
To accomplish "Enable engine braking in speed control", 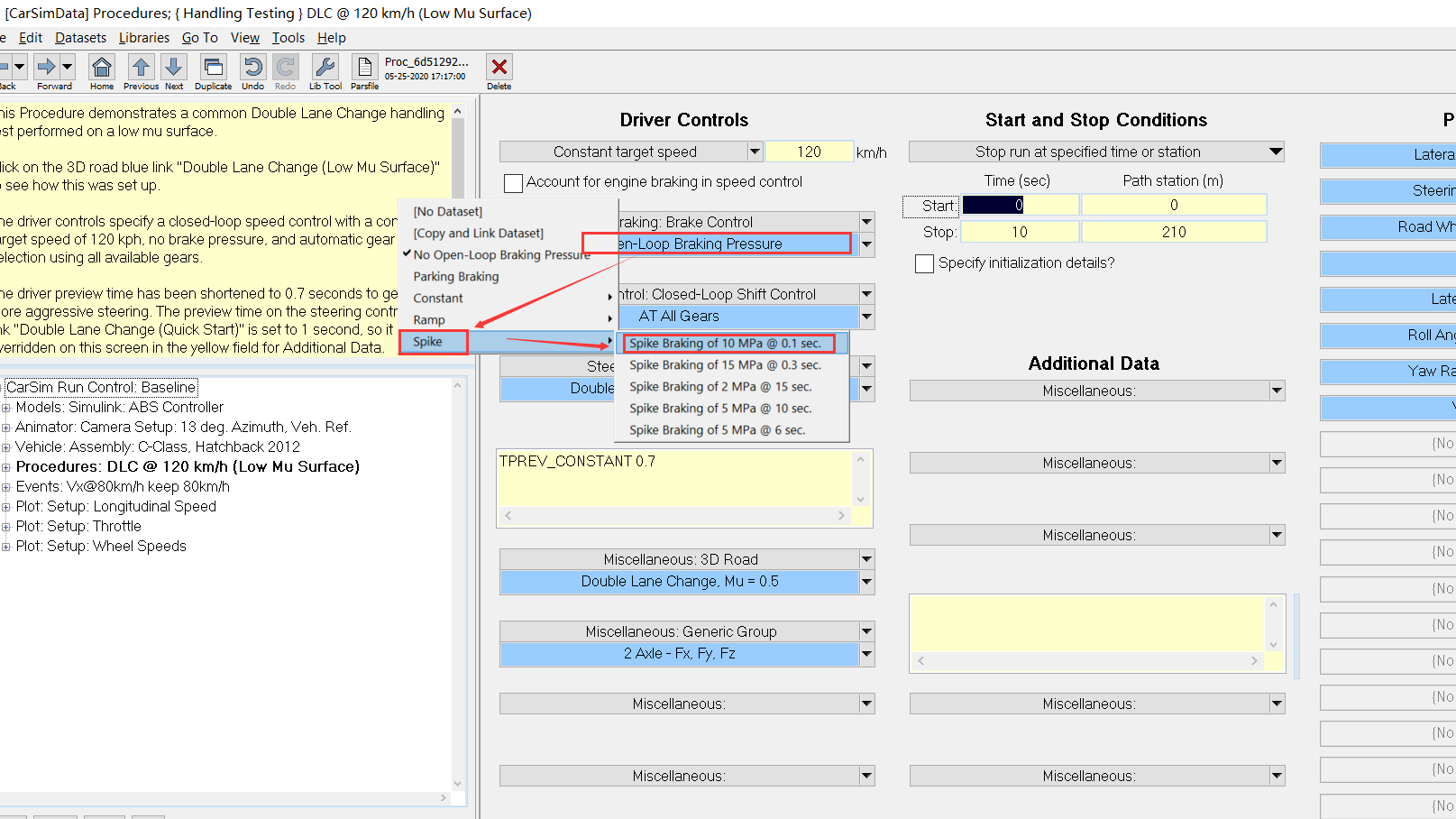I will click(x=513, y=183).
